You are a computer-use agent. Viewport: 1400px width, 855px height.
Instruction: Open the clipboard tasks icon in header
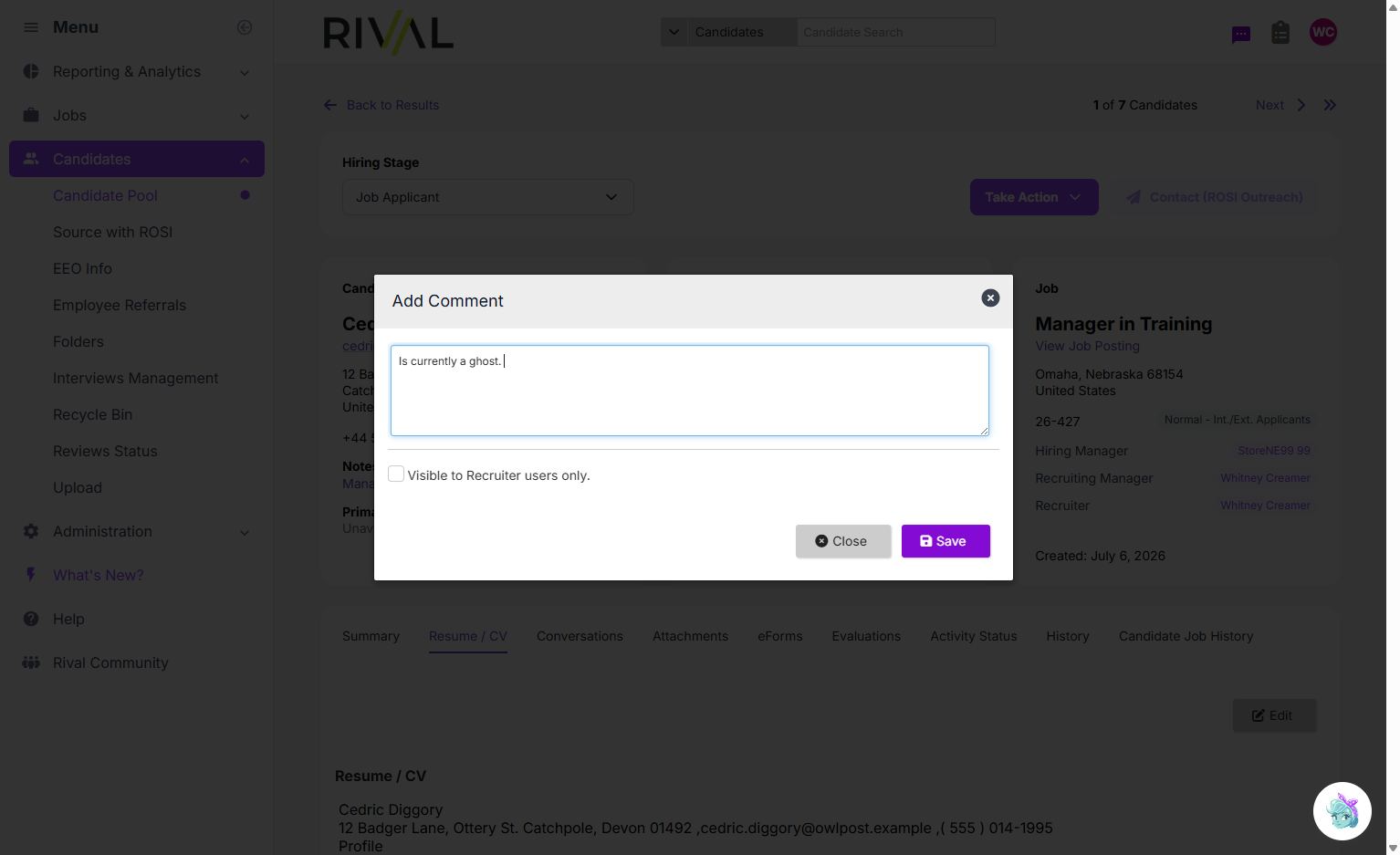(1280, 33)
